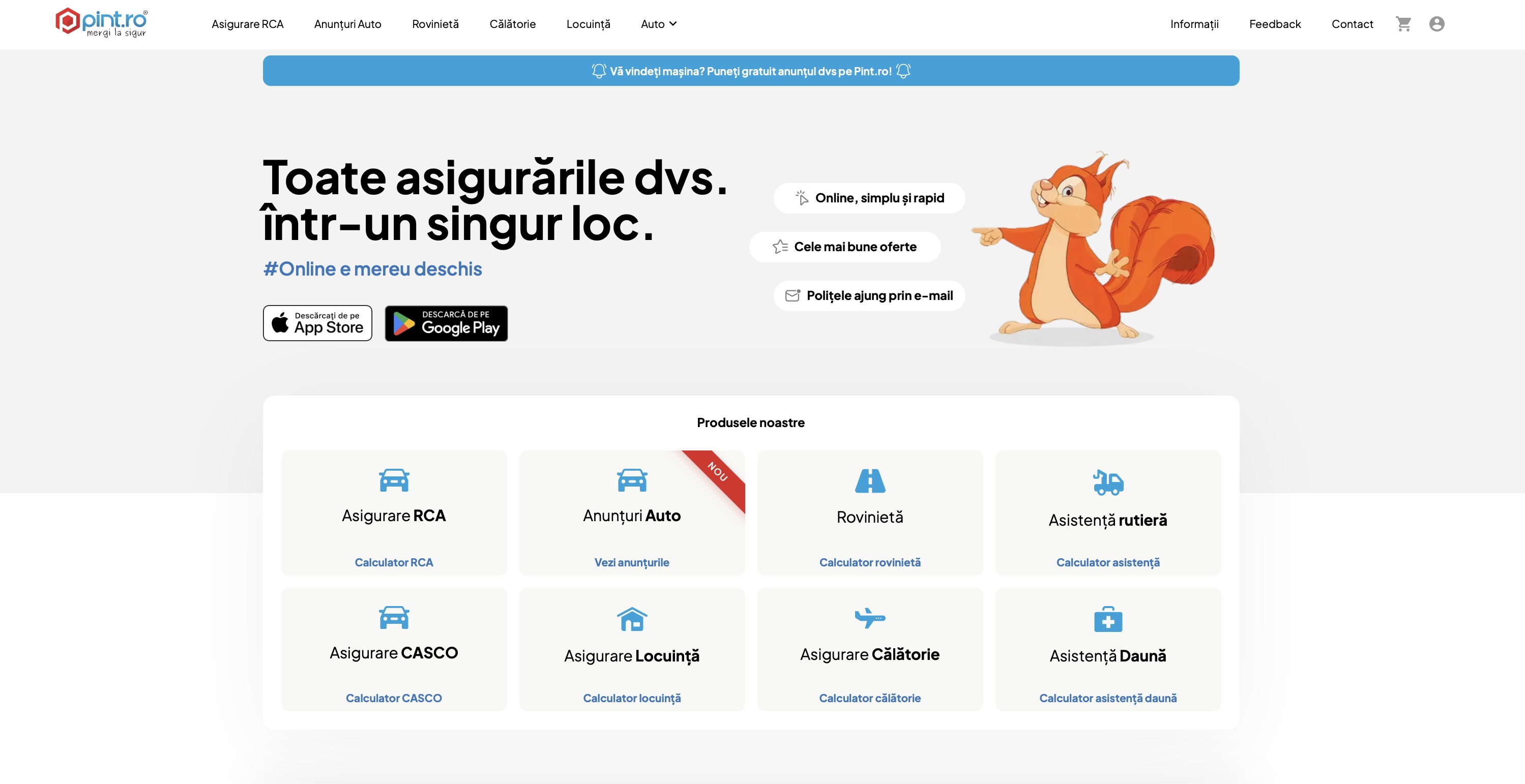1525x784 pixels.
Task: Open Rovinietă in the navigation bar
Action: pos(435,24)
